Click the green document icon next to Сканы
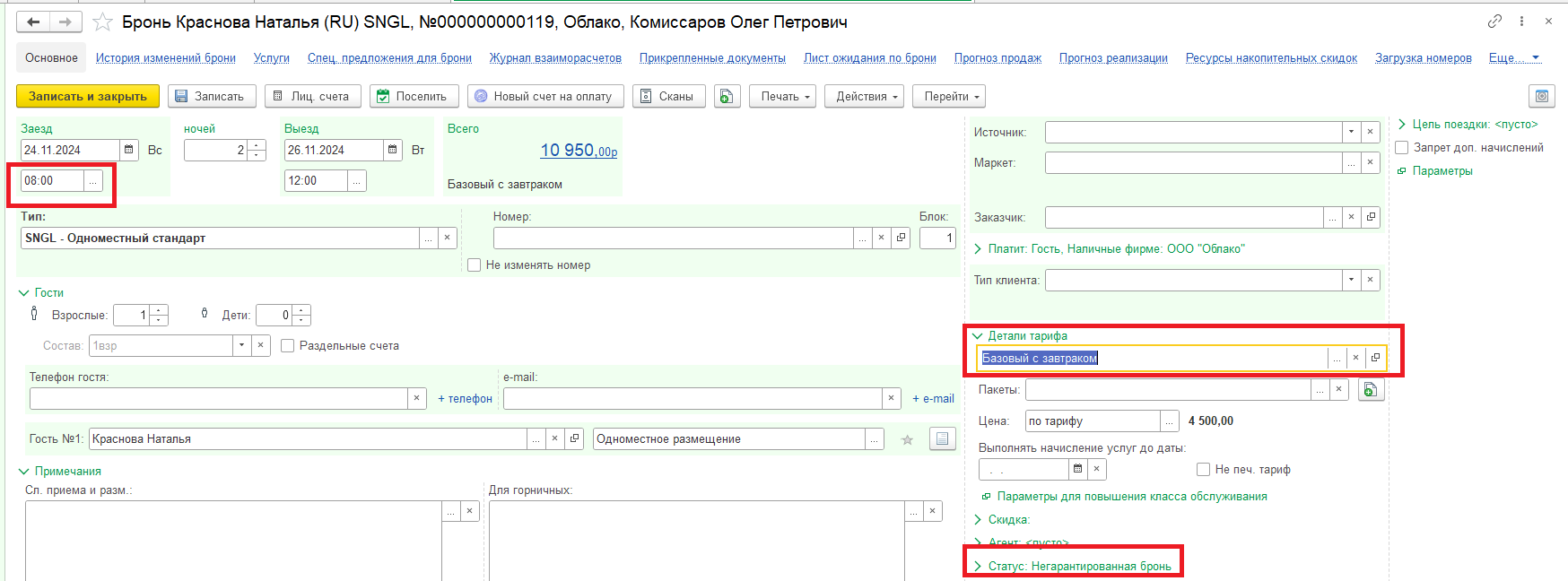 tap(727, 96)
